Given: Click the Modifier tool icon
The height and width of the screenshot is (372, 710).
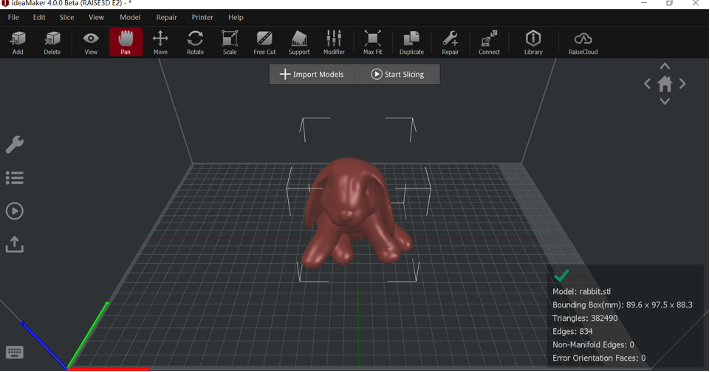Looking at the screenshot, I should (334, 43).
